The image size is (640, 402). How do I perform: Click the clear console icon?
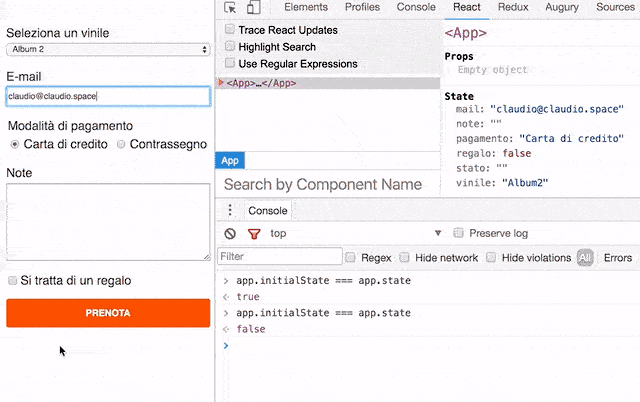(230, 233)
